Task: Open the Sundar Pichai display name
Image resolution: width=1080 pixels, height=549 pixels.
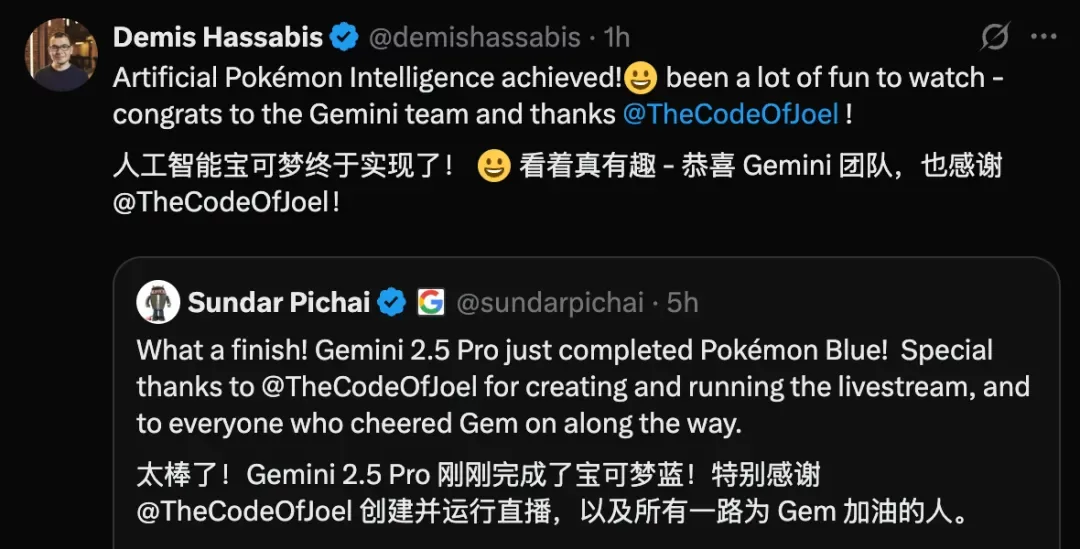Action: tap(279, 302)
